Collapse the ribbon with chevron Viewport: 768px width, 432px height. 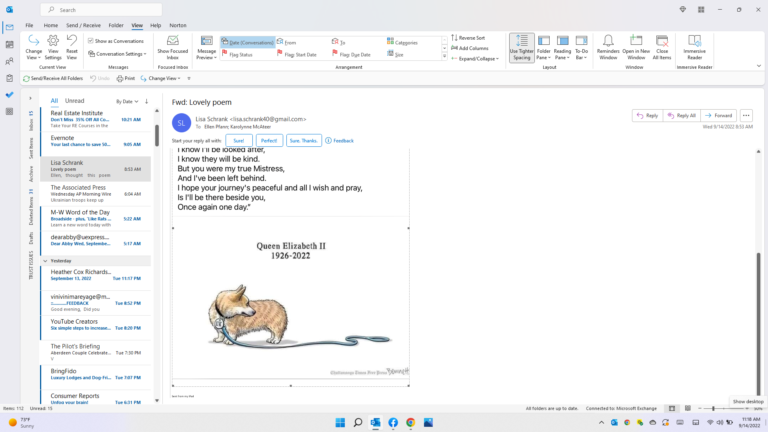click(x=759, y=66)
